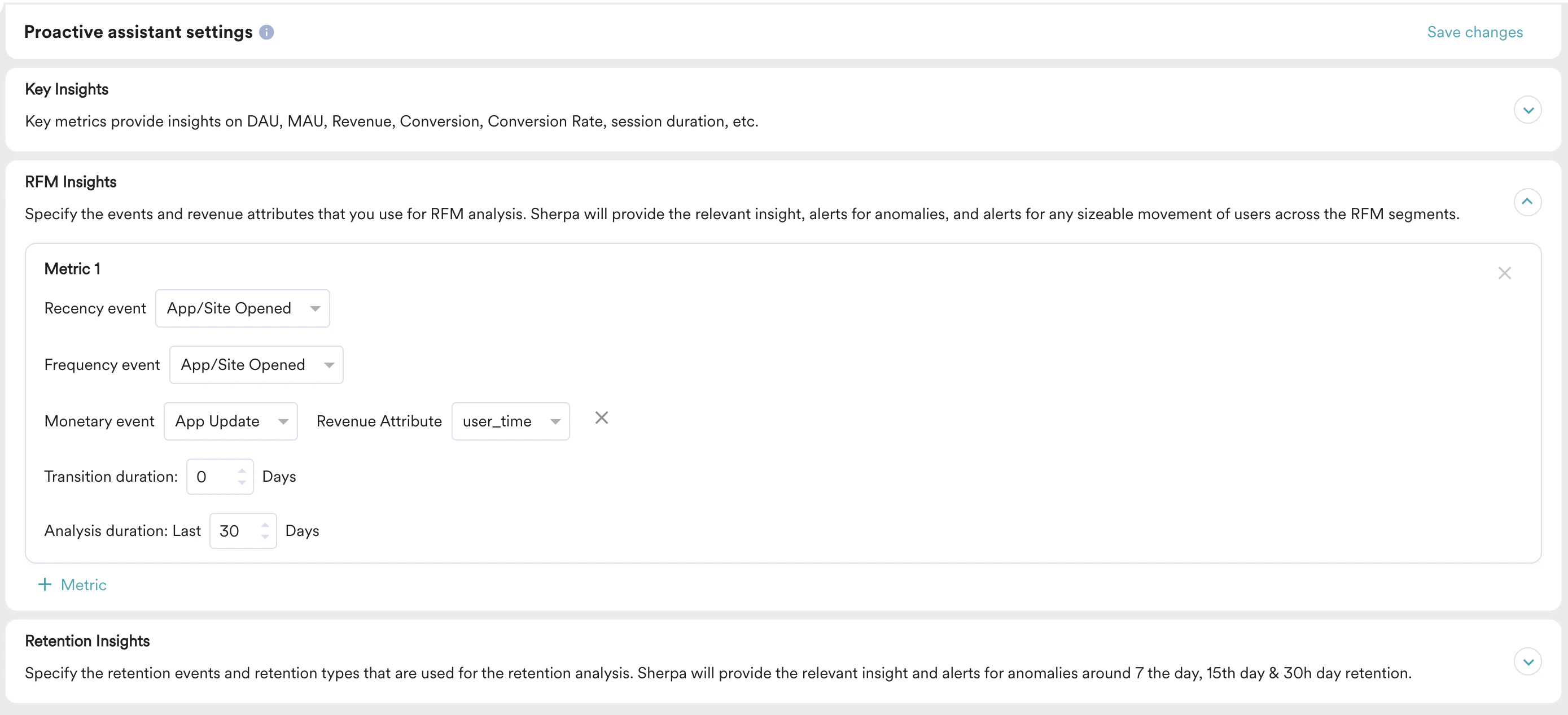Click Save changes
Image resolution: width=1568 pixels, height=715 pixels.
tap(1474, 32)
